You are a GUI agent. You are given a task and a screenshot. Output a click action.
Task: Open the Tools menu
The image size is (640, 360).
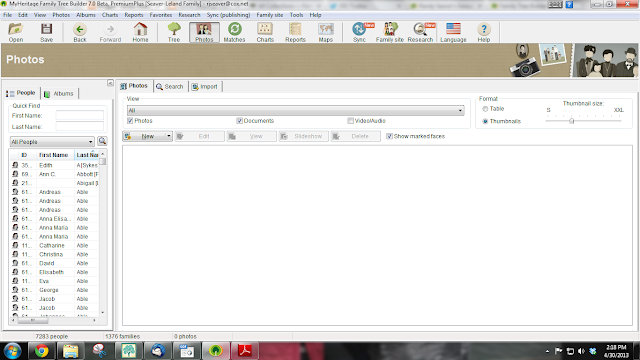click(x=296, y=15)
